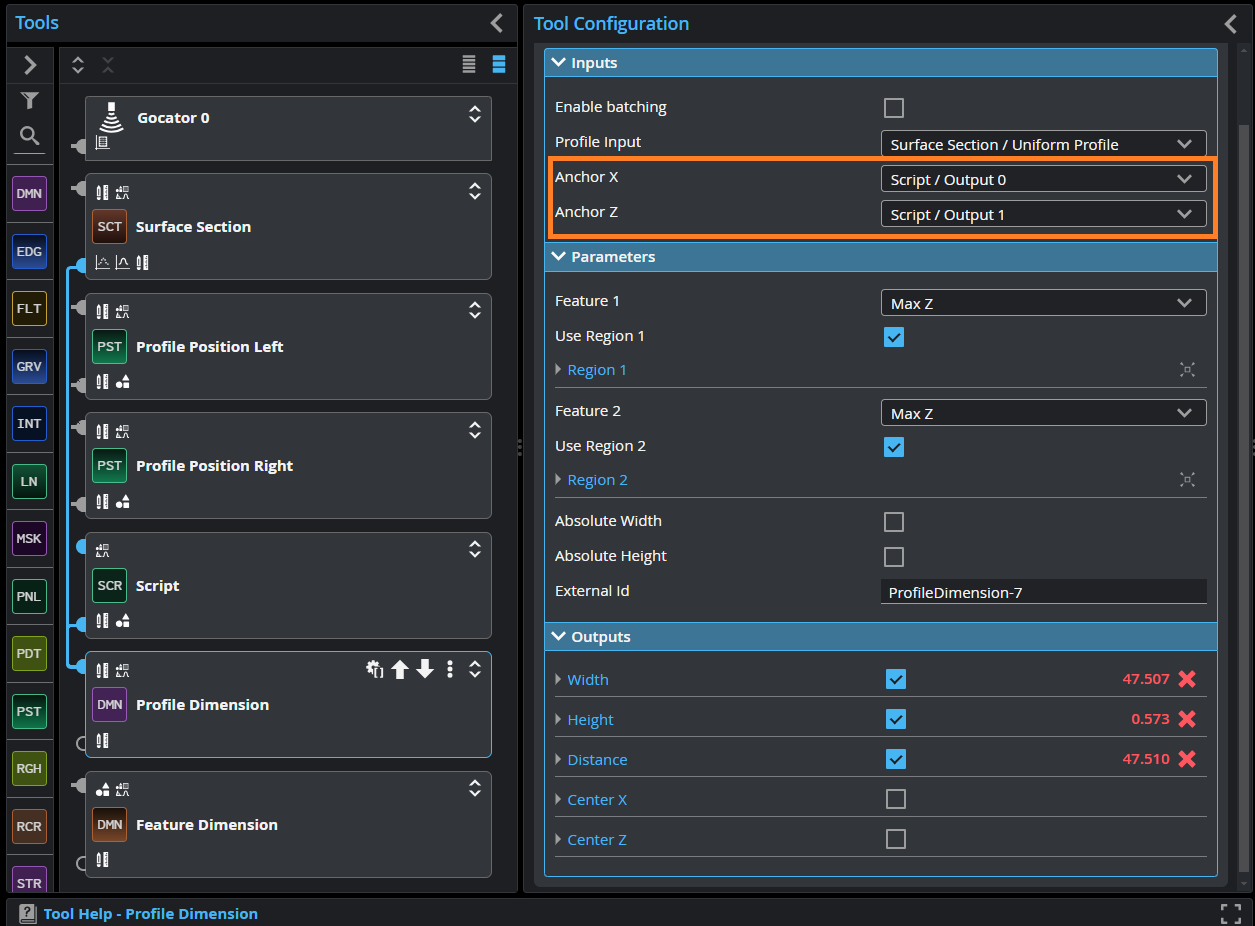Enable the batching checkbox

click(894, 108)
